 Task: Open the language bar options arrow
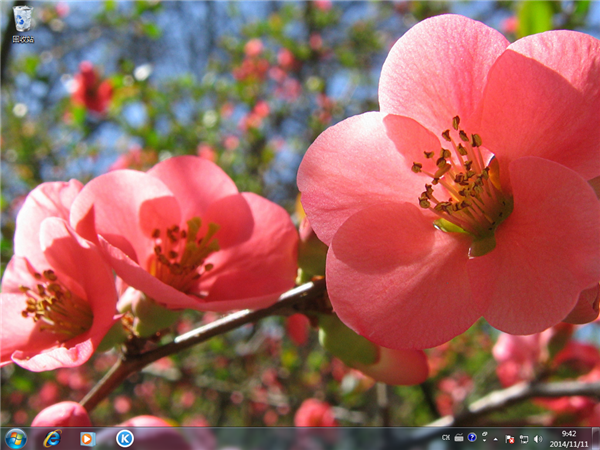point(483,442)
